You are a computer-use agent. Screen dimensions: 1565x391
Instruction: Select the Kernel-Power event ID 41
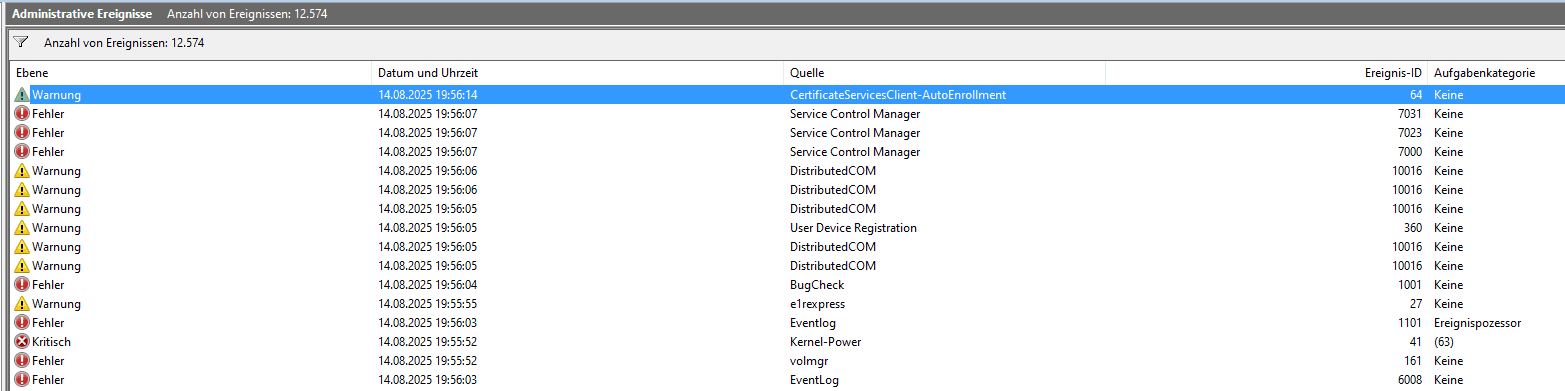788,342
